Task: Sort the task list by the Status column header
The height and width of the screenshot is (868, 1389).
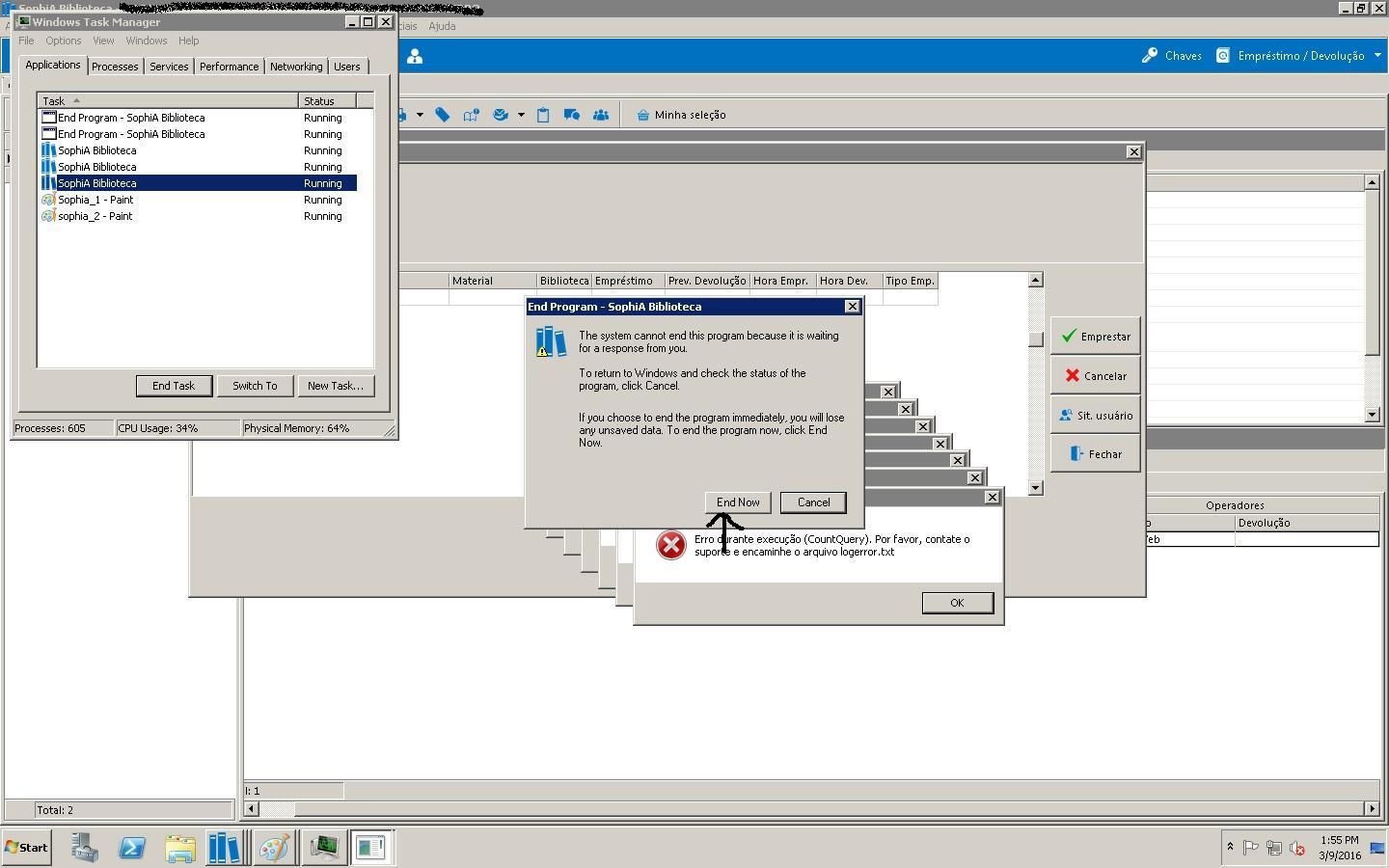Action: click(327, 100)
